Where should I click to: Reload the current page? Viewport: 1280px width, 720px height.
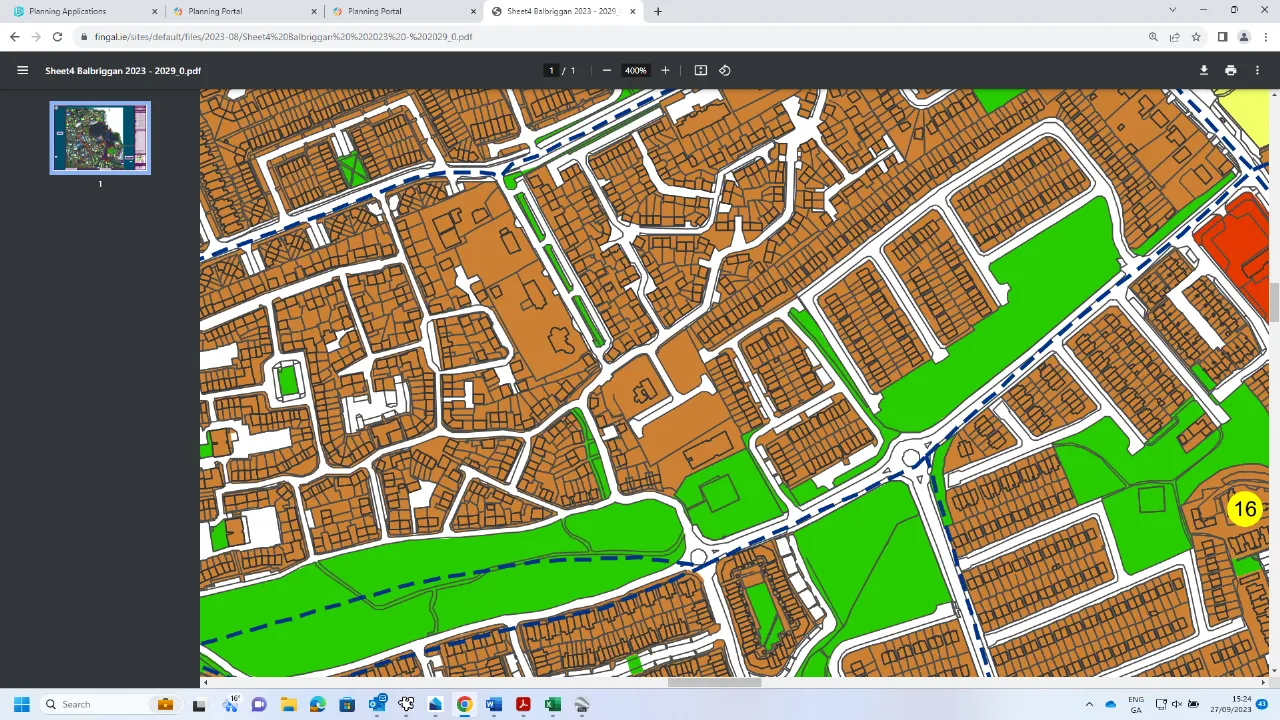point(57,37)
